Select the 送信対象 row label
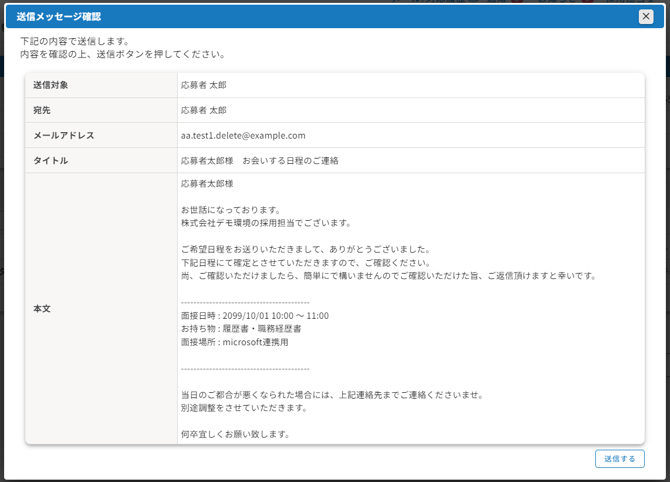 pos(51,85)
